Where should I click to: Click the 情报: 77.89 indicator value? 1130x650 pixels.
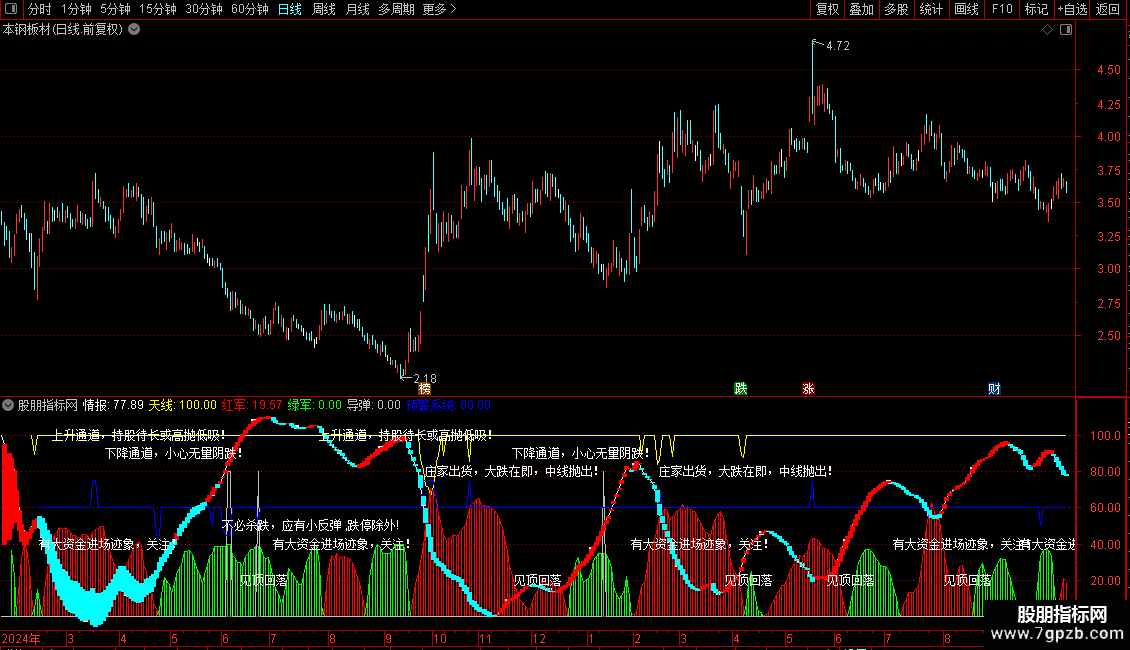pyautogui.click(x=113, y=405)
